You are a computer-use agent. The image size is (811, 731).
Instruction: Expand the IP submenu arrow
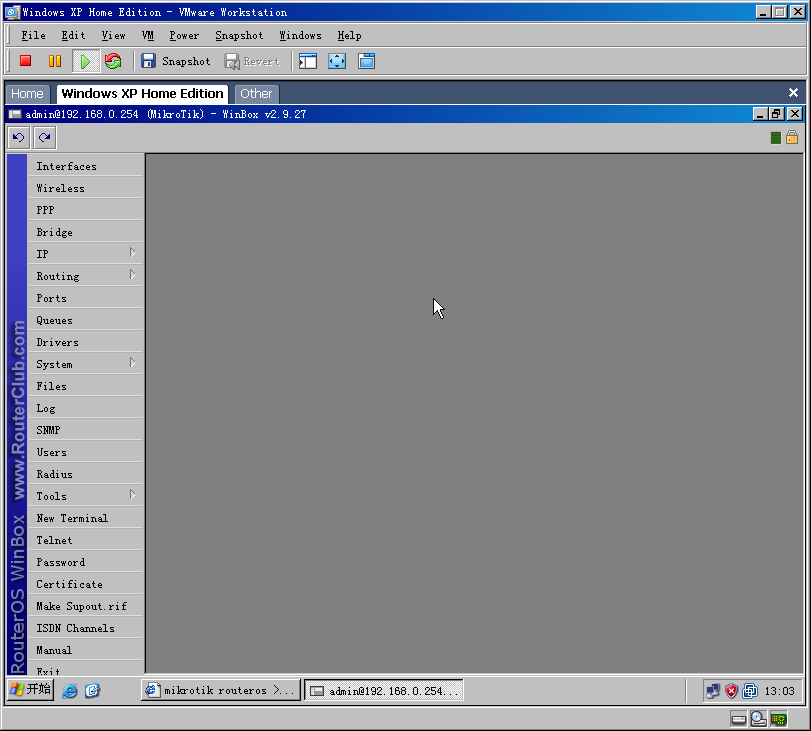click(x=132, y=253)
